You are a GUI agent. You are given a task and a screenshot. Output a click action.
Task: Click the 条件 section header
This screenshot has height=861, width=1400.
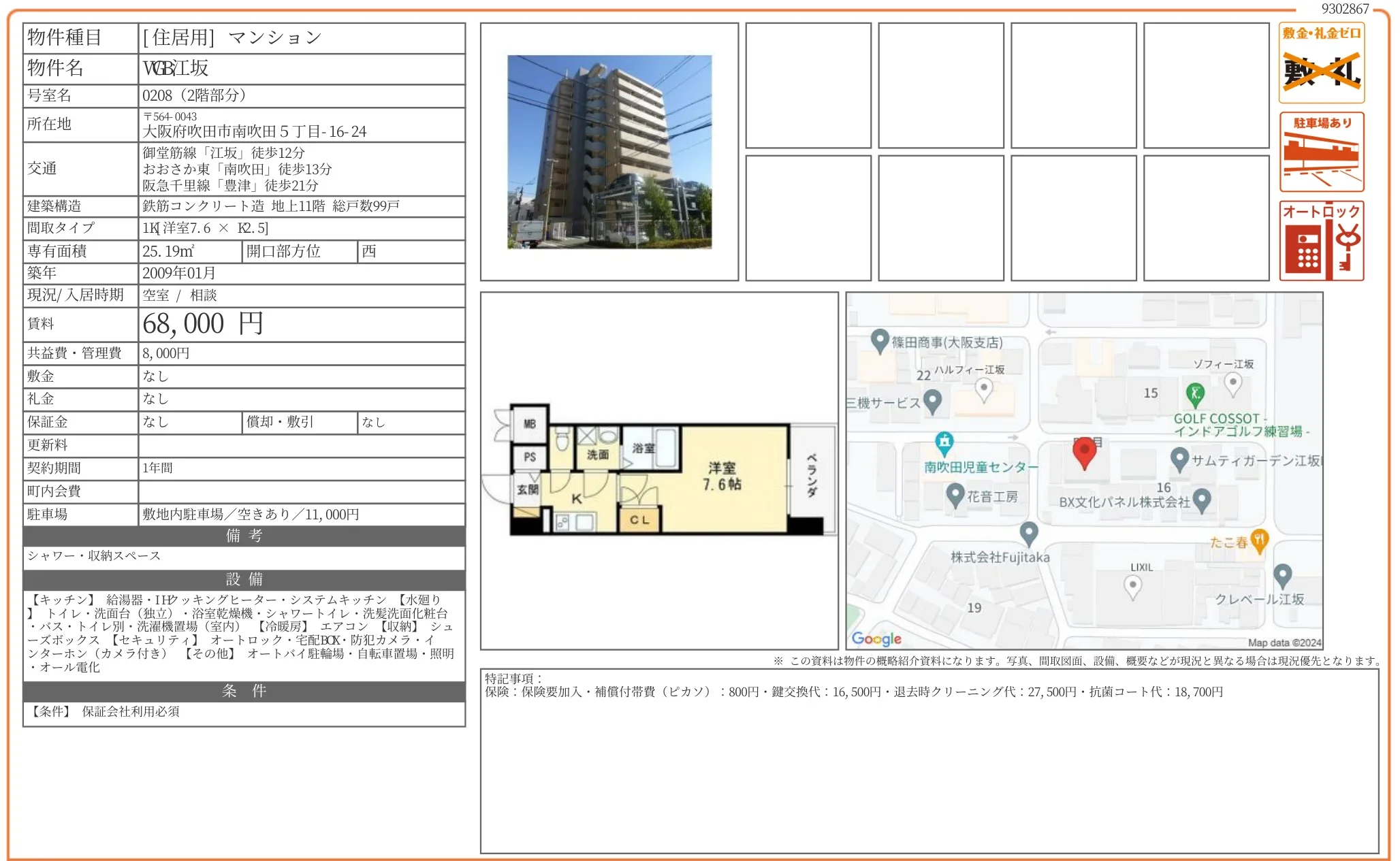pos(244,691)
